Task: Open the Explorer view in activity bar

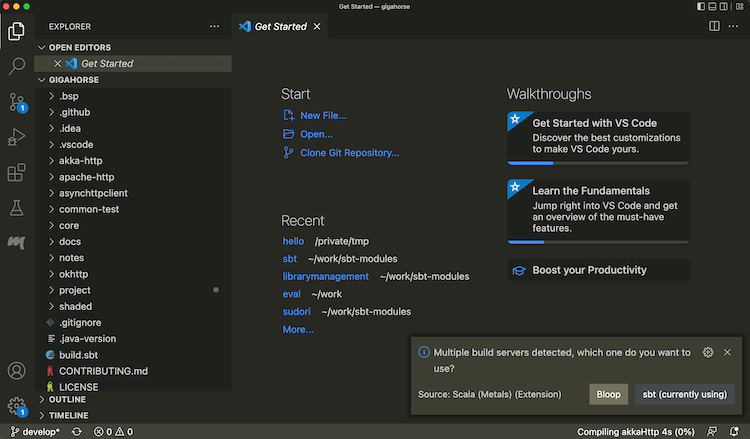Action: [x=16, y=32]
